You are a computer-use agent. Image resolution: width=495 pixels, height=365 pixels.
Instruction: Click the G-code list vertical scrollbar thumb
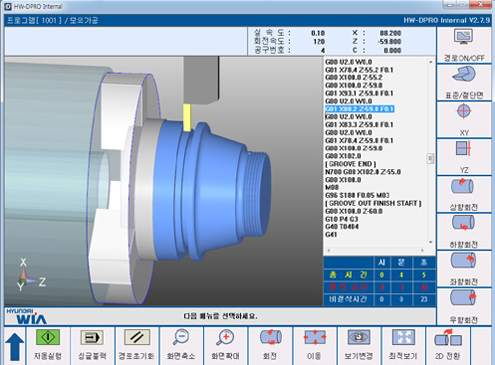tap(430, 158)
